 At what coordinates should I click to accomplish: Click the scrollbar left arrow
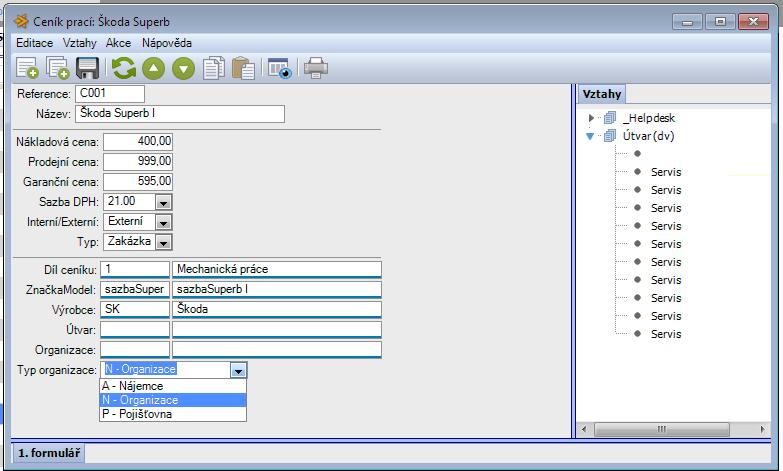pyautogui.click(x=584, y=429)
